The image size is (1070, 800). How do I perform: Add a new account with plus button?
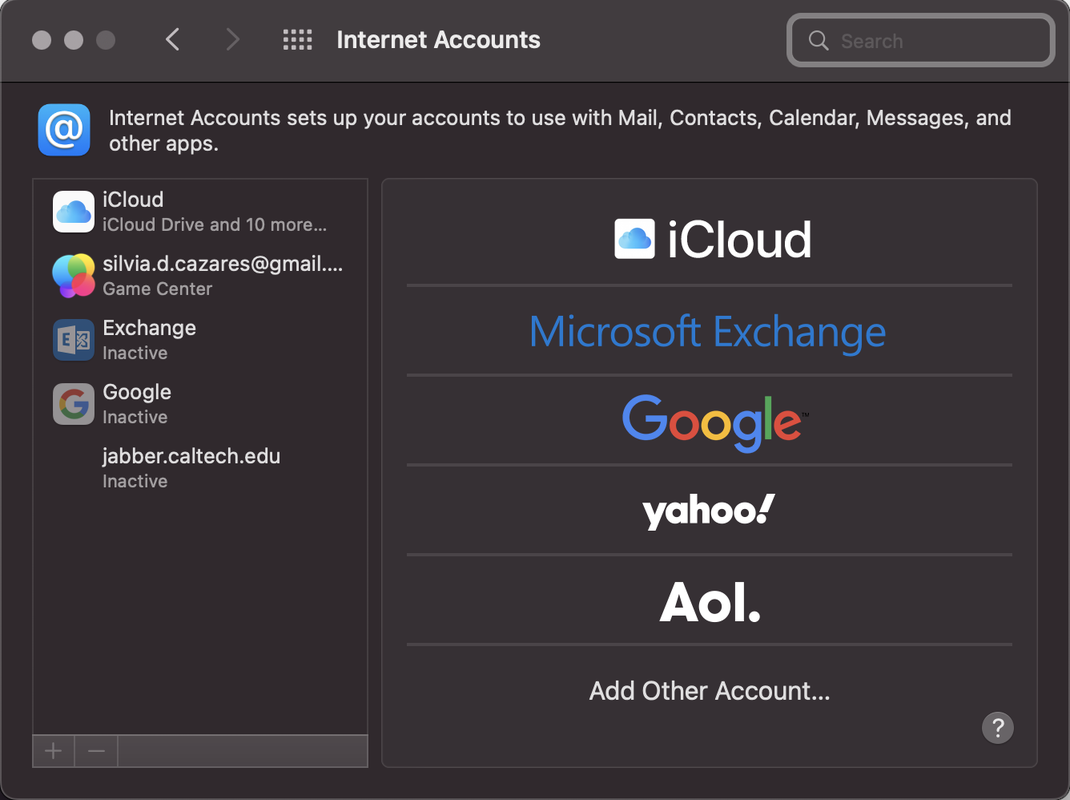pos(54,751)
